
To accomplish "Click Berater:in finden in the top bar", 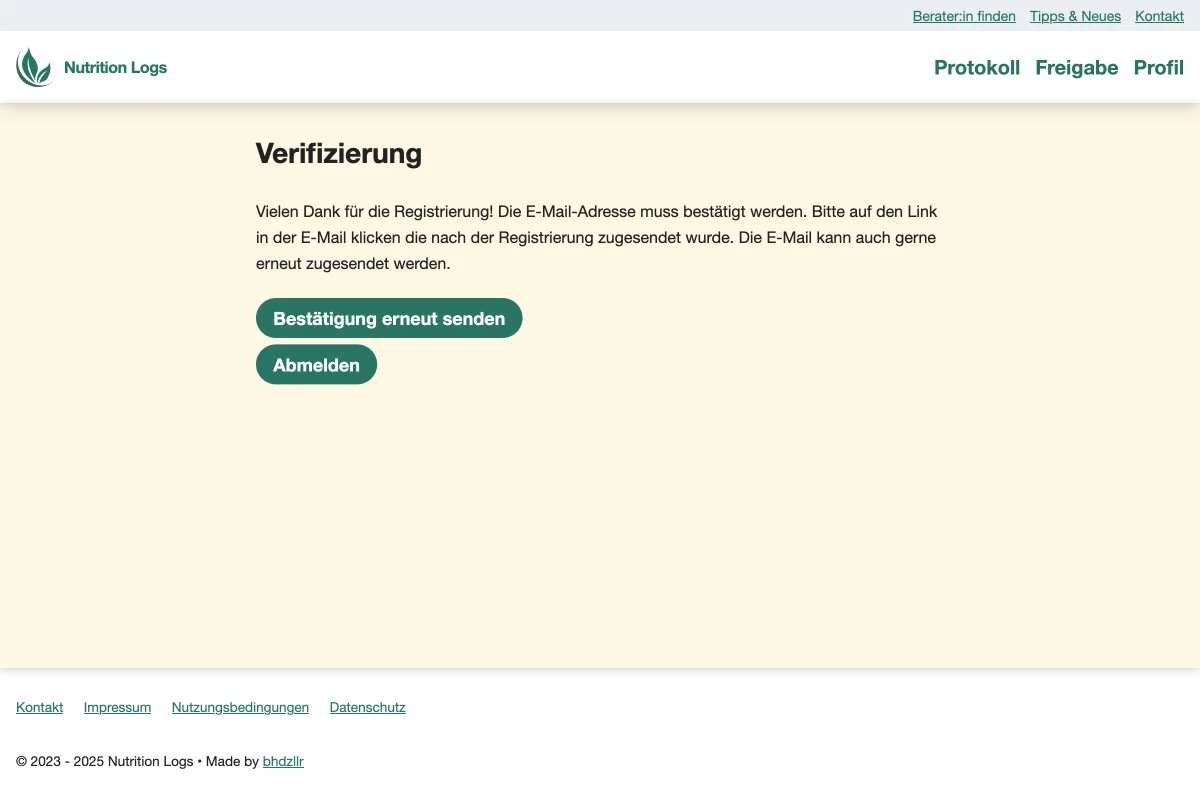I will click(963, 16).
